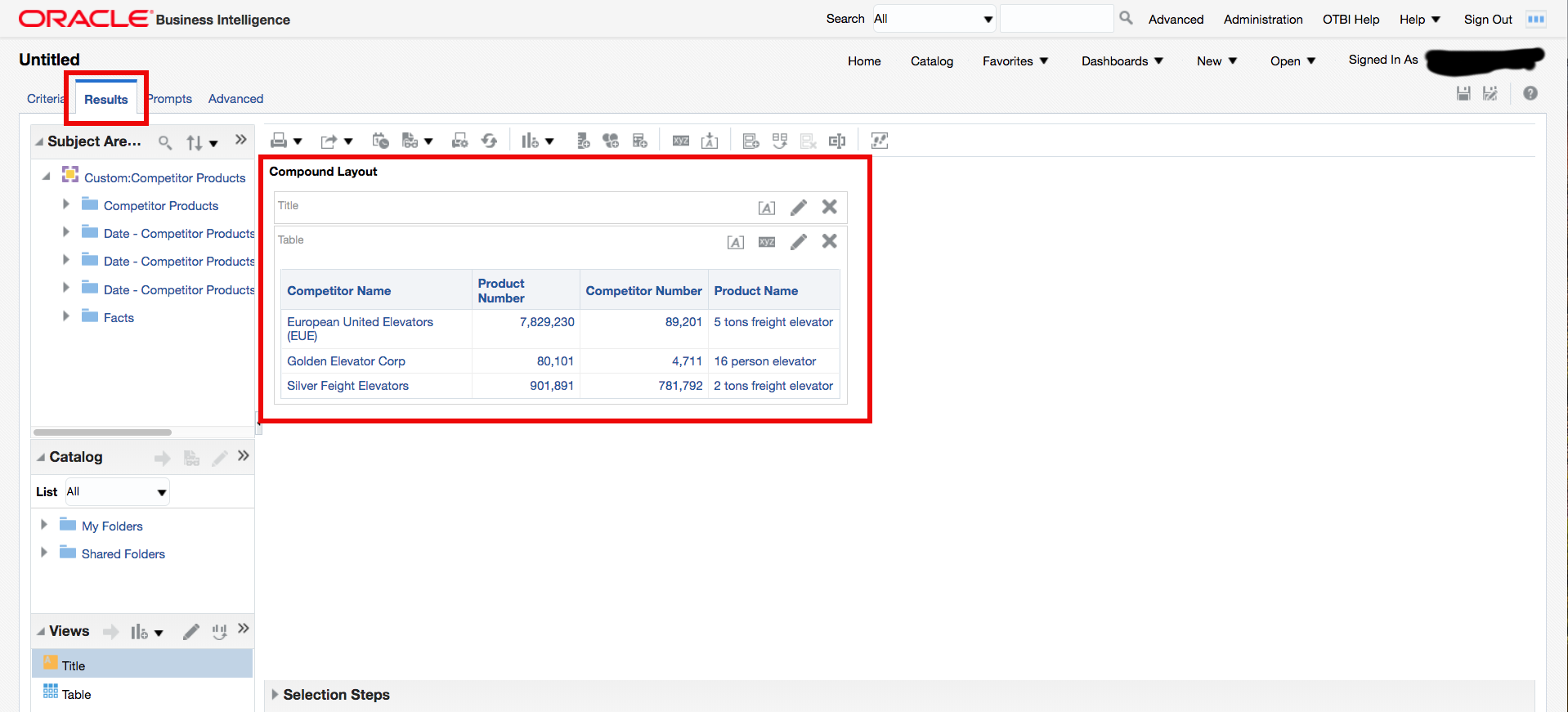Expand the Facts folder
The image size is (1568, 712).
[66, 316]
